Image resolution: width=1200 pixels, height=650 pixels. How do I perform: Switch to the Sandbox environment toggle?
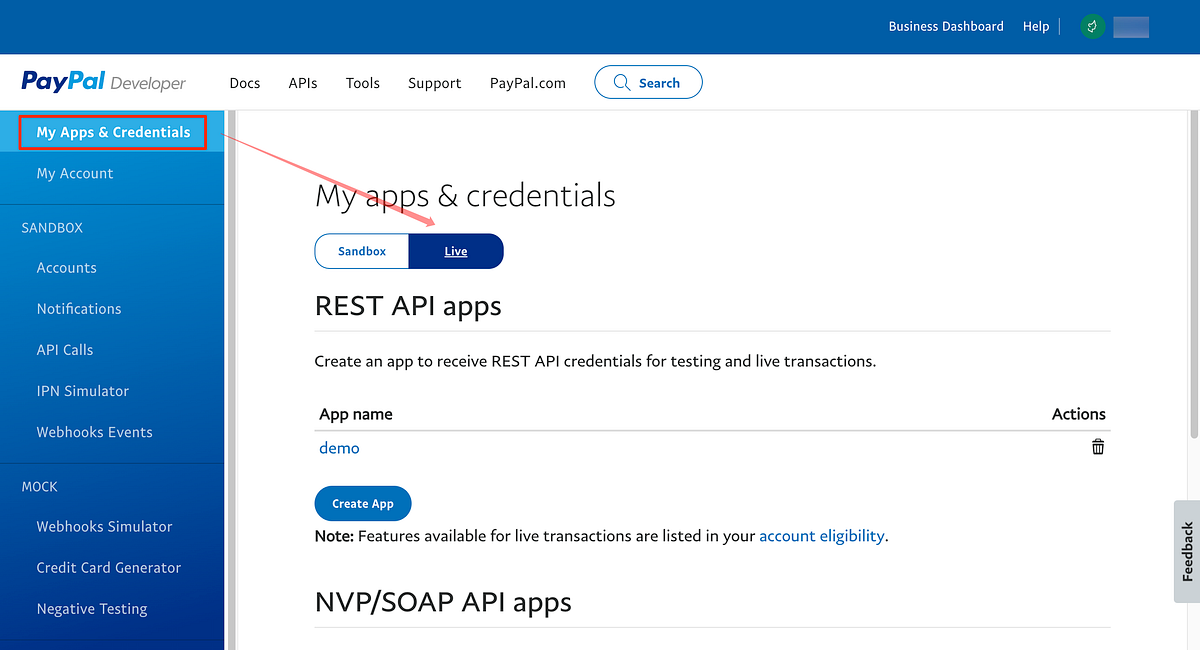point(362,251)
